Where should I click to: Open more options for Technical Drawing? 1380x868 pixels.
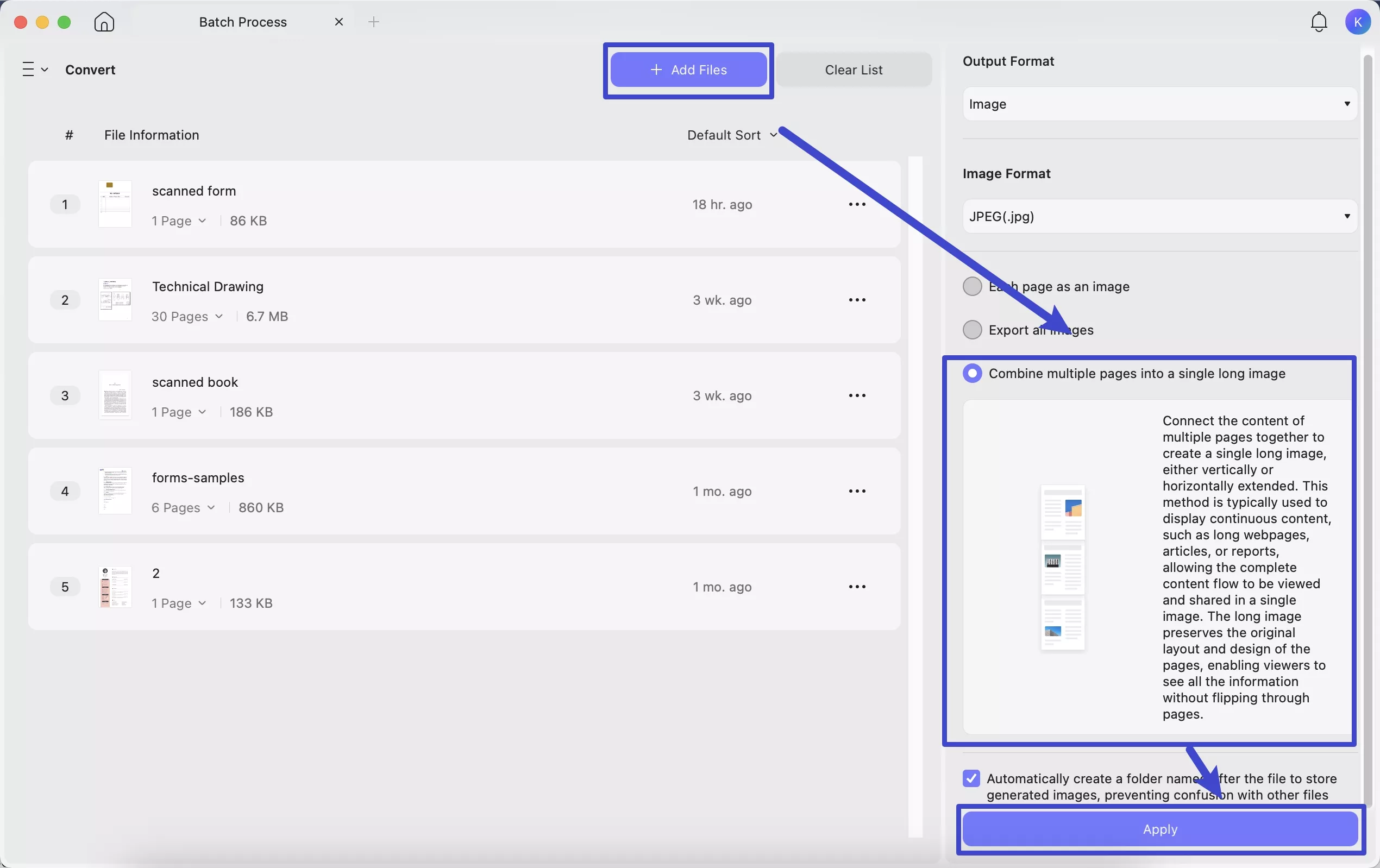(857, 300)
